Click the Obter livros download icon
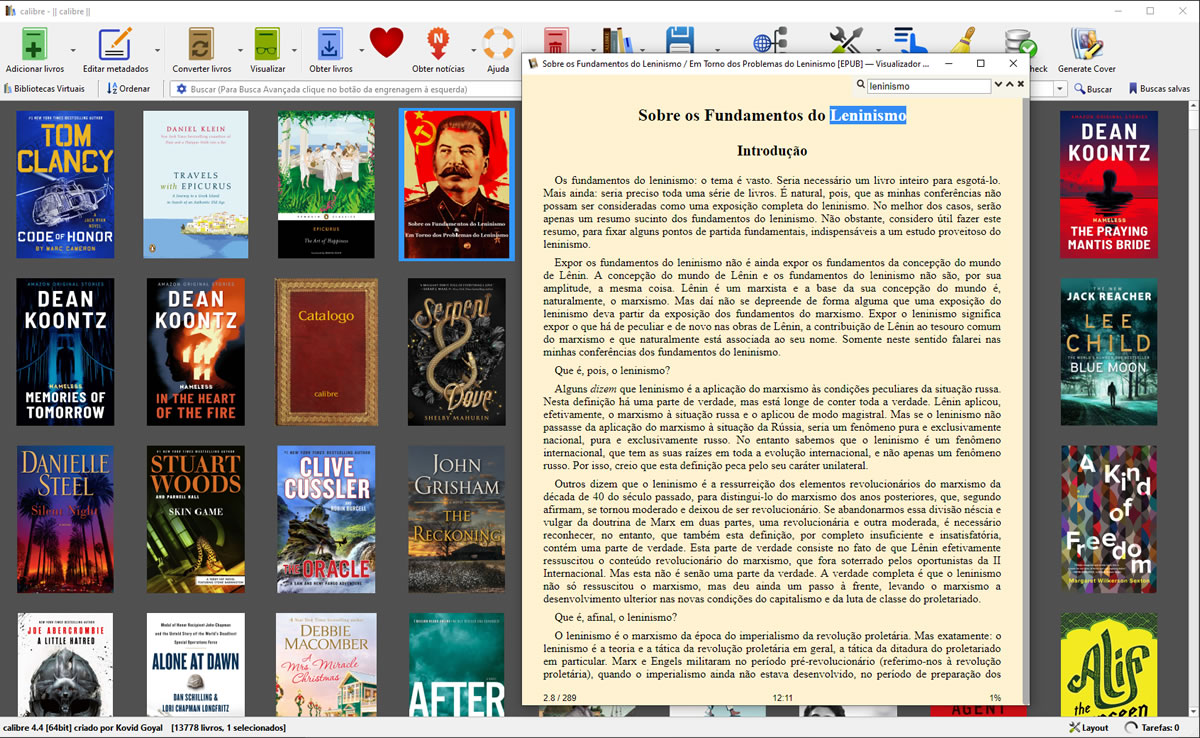Image resolution: width=1200 pixels, height=738 pixels. pyautogui.click(x=330, y=45)
